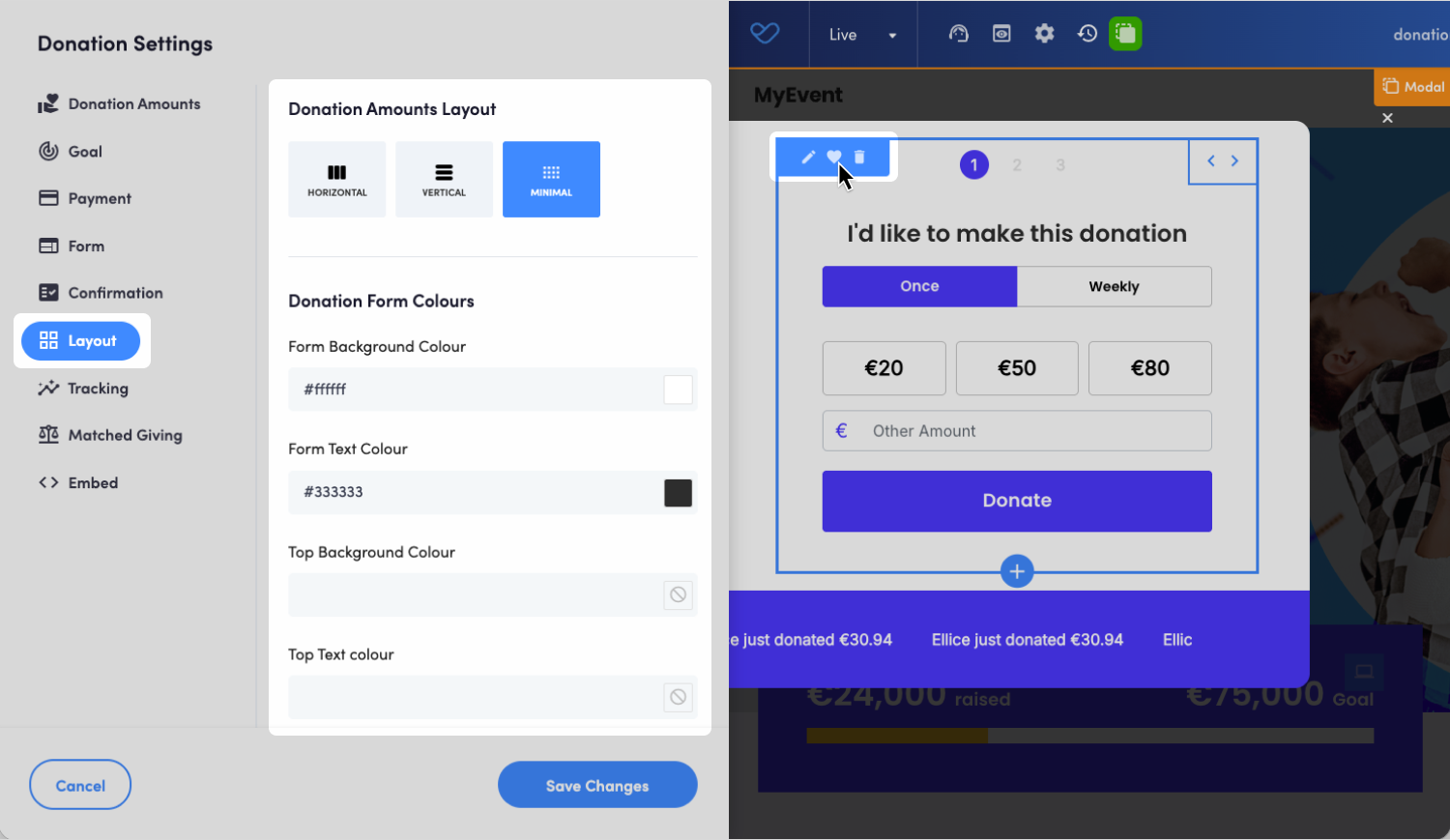Select the Horizontal layout option
The height and width of the screenshot is (840, 1450).
pyautogui.click(x=337, y=180)
